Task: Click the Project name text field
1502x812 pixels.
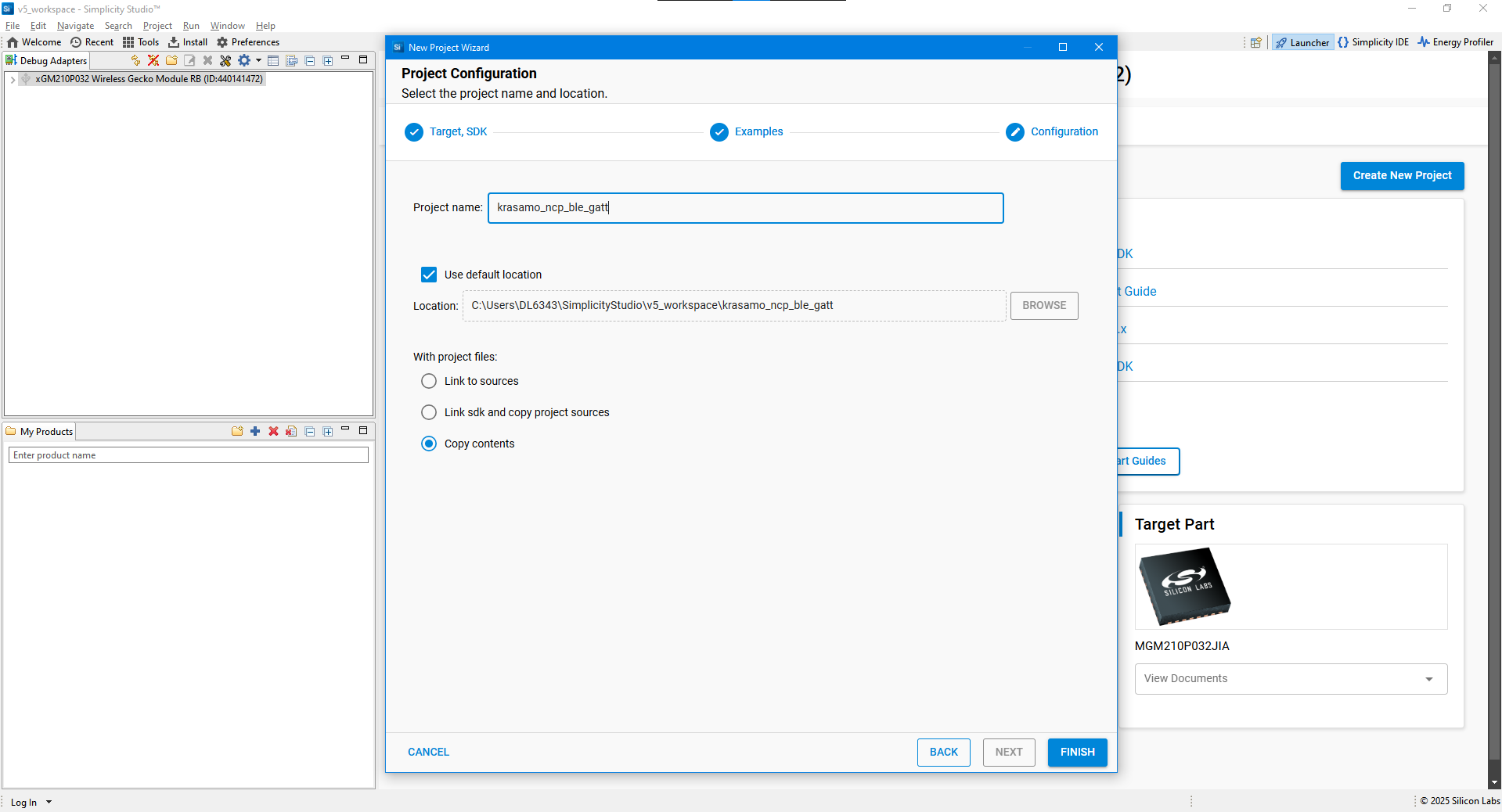Action: point(746,208)
